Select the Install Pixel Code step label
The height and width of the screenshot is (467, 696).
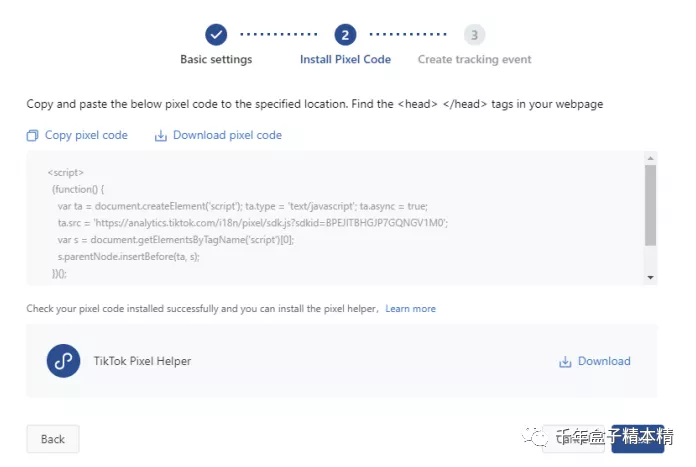pyautogui.click(x=345, y=59)
